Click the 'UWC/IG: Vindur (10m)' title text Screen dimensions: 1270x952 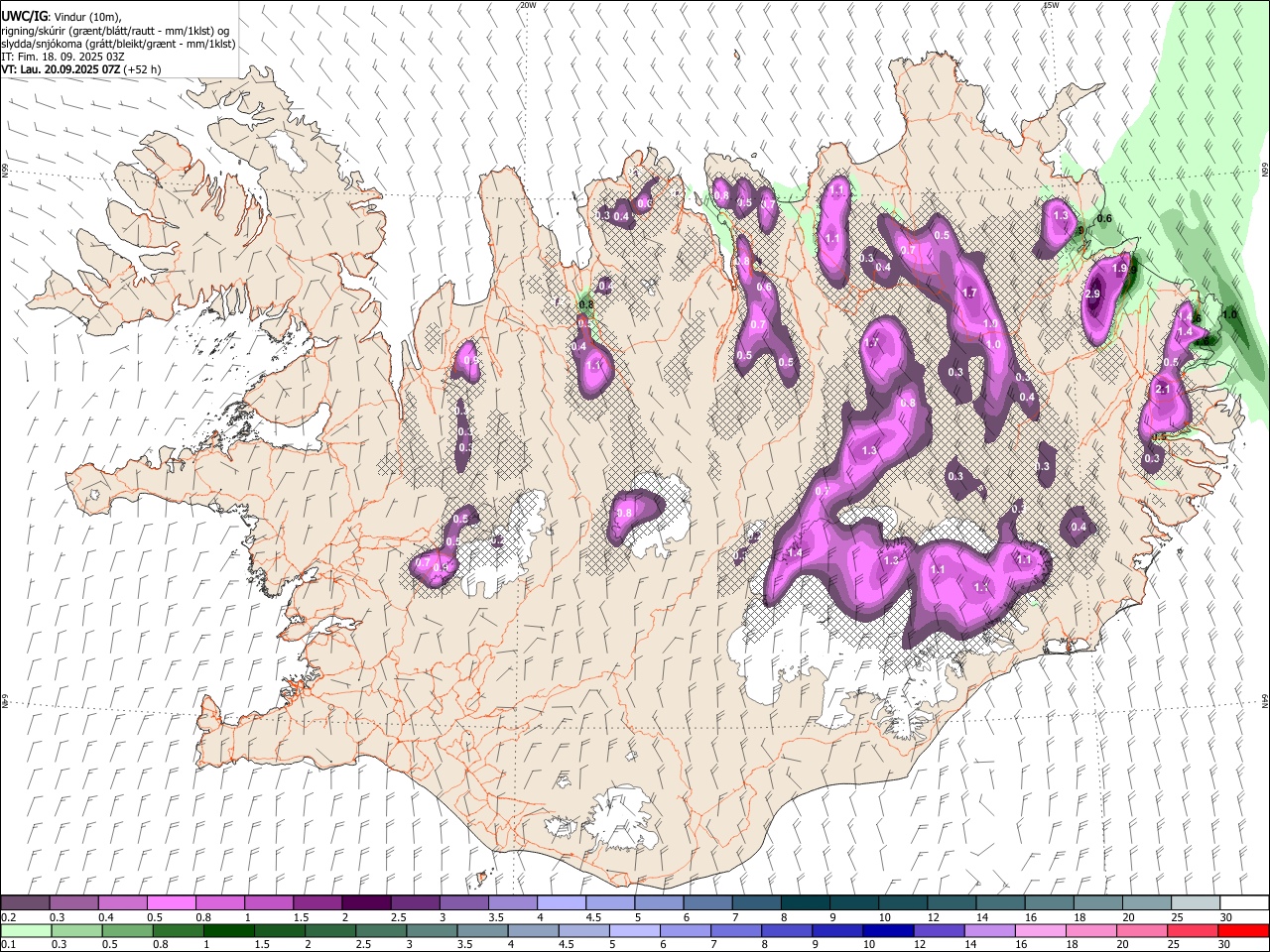click(x=62, y=17)
